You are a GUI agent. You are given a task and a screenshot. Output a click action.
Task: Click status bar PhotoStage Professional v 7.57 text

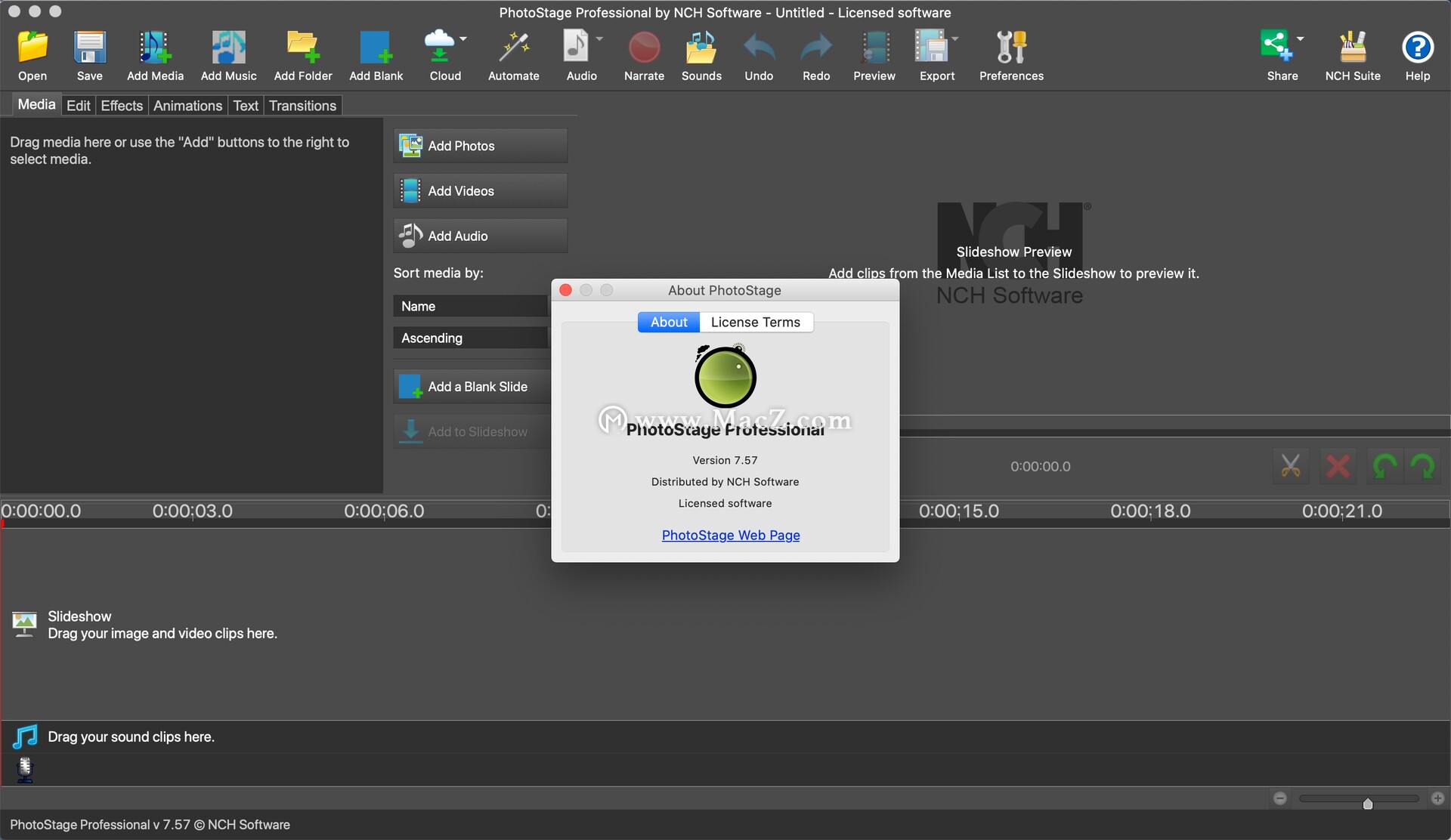(150, 824)
